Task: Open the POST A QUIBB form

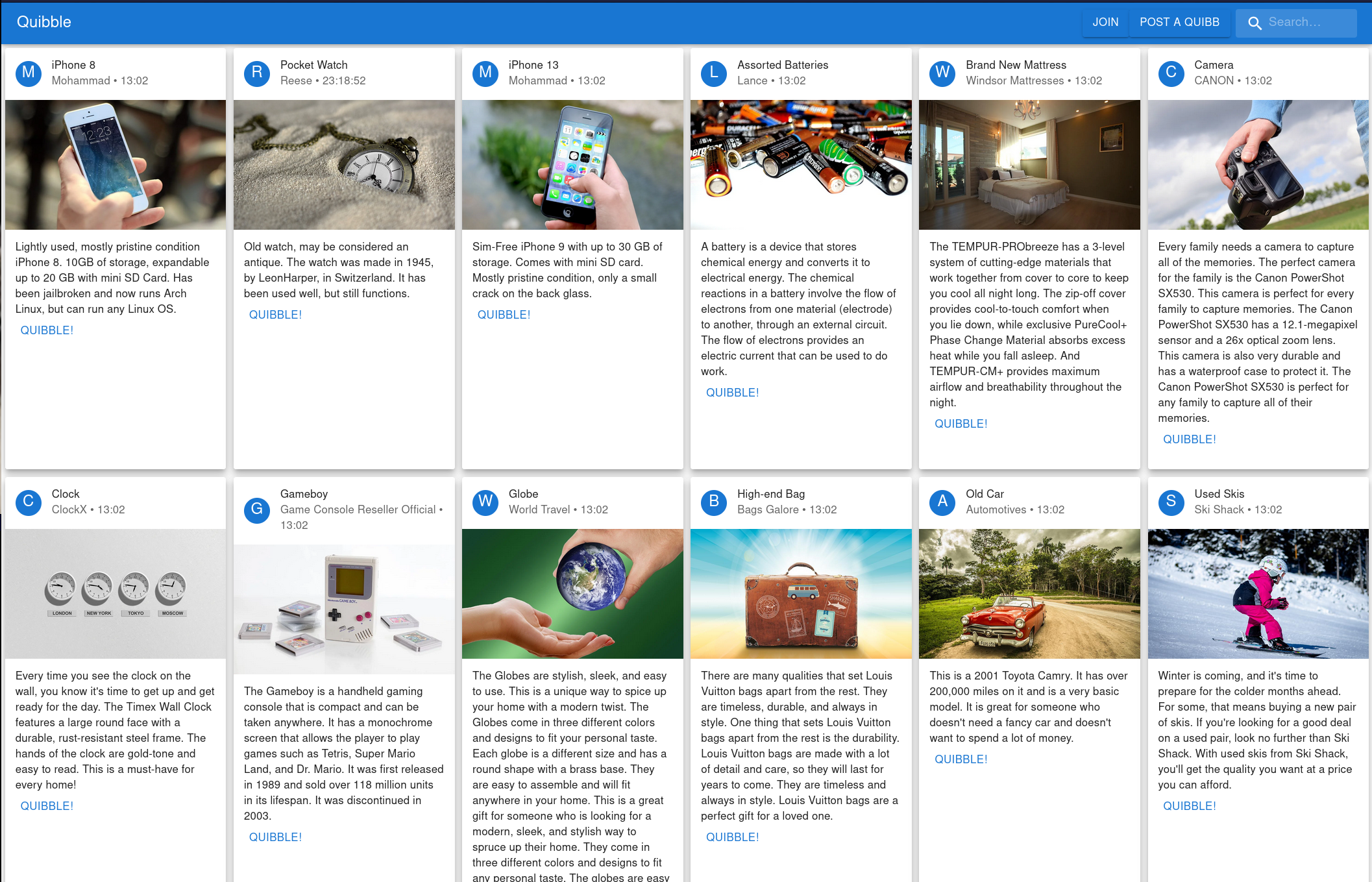Action: point(1179,22)
